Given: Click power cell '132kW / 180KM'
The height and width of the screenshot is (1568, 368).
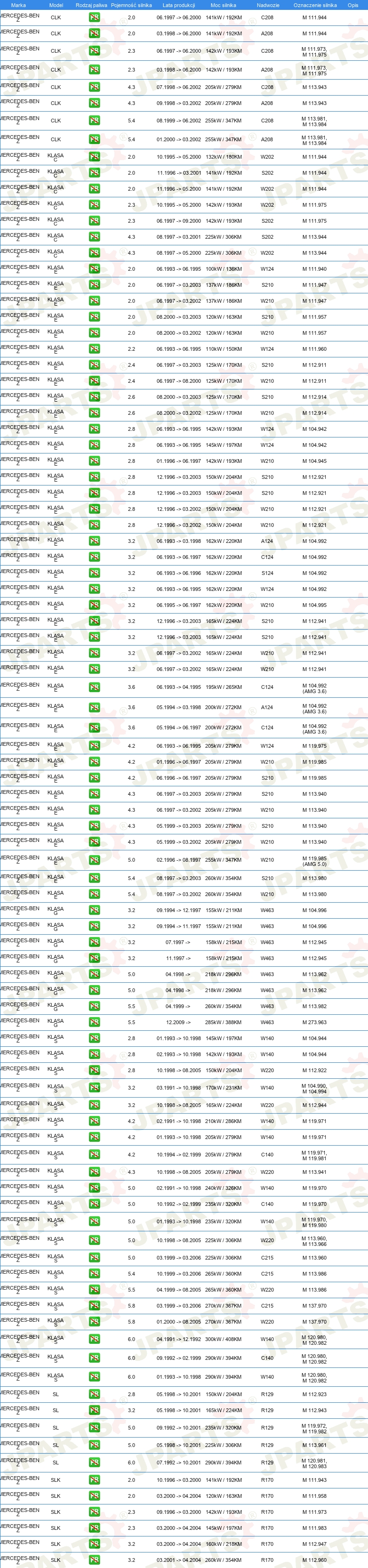Looking at the screenshot, I should click(x=223, y=157).
